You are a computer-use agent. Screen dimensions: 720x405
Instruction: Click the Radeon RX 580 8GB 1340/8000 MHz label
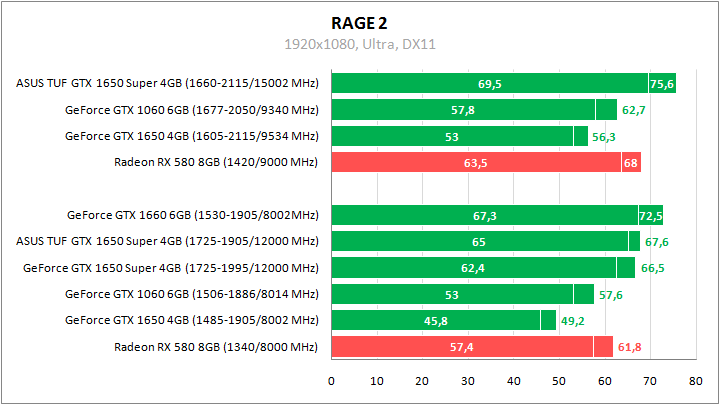[216, 347]
